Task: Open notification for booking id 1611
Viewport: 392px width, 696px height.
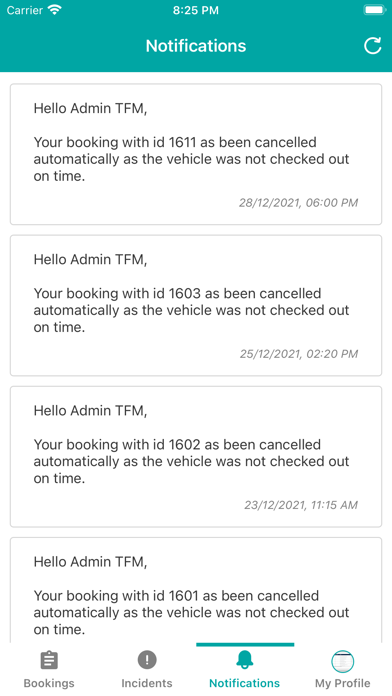Action: coord(196,154)
